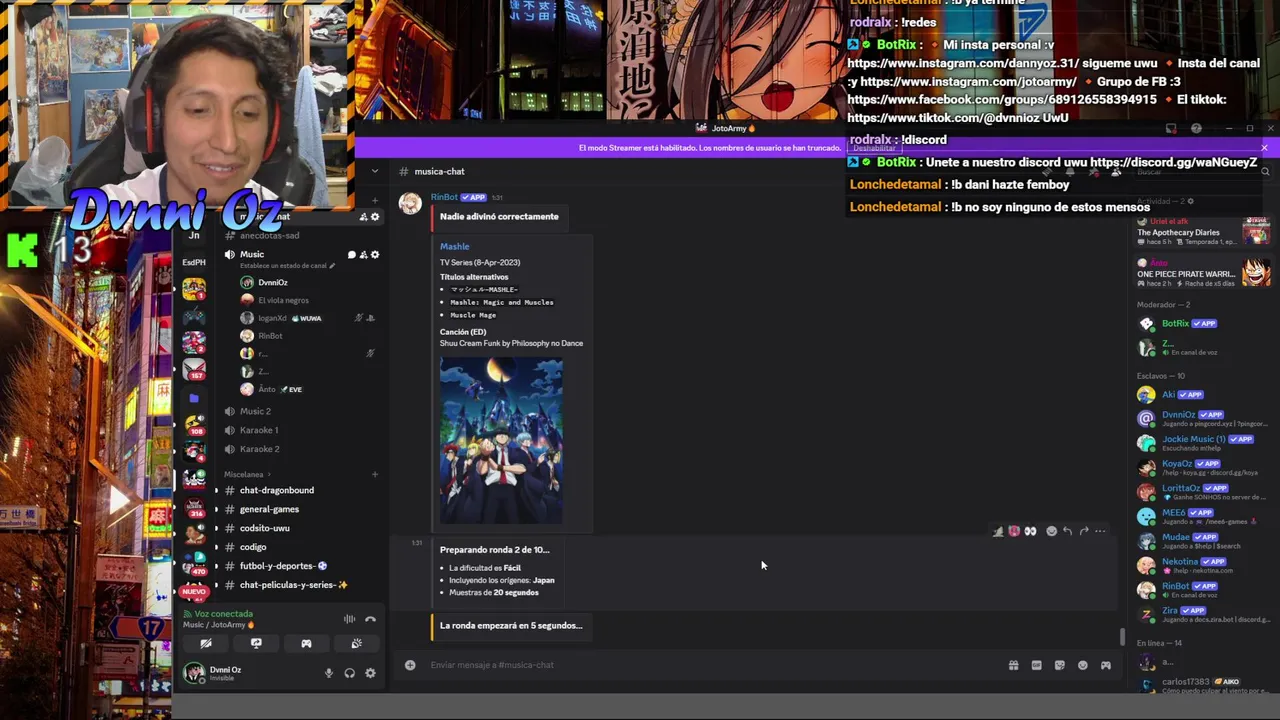Open Discord user settings gear
1280x720 pixels.
tap(370, 673)
